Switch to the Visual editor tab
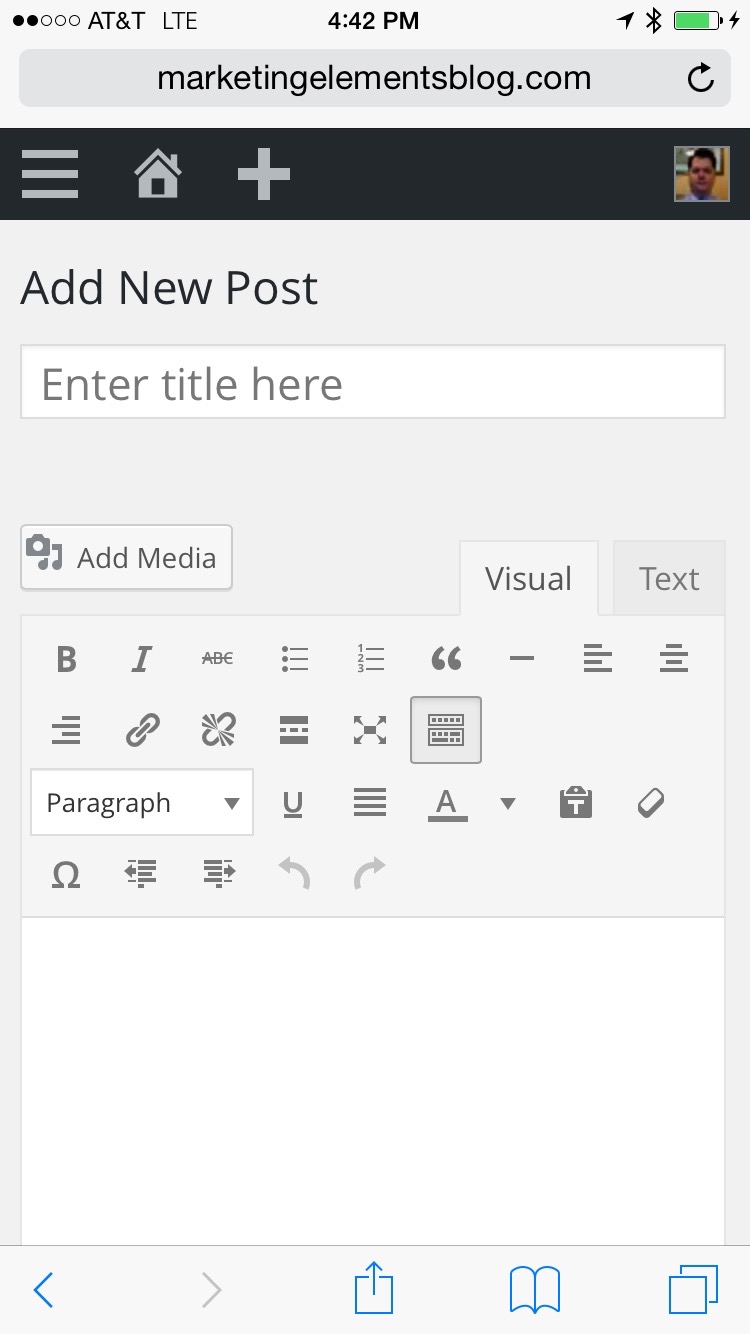750x1334 pixels. [528, 579]
